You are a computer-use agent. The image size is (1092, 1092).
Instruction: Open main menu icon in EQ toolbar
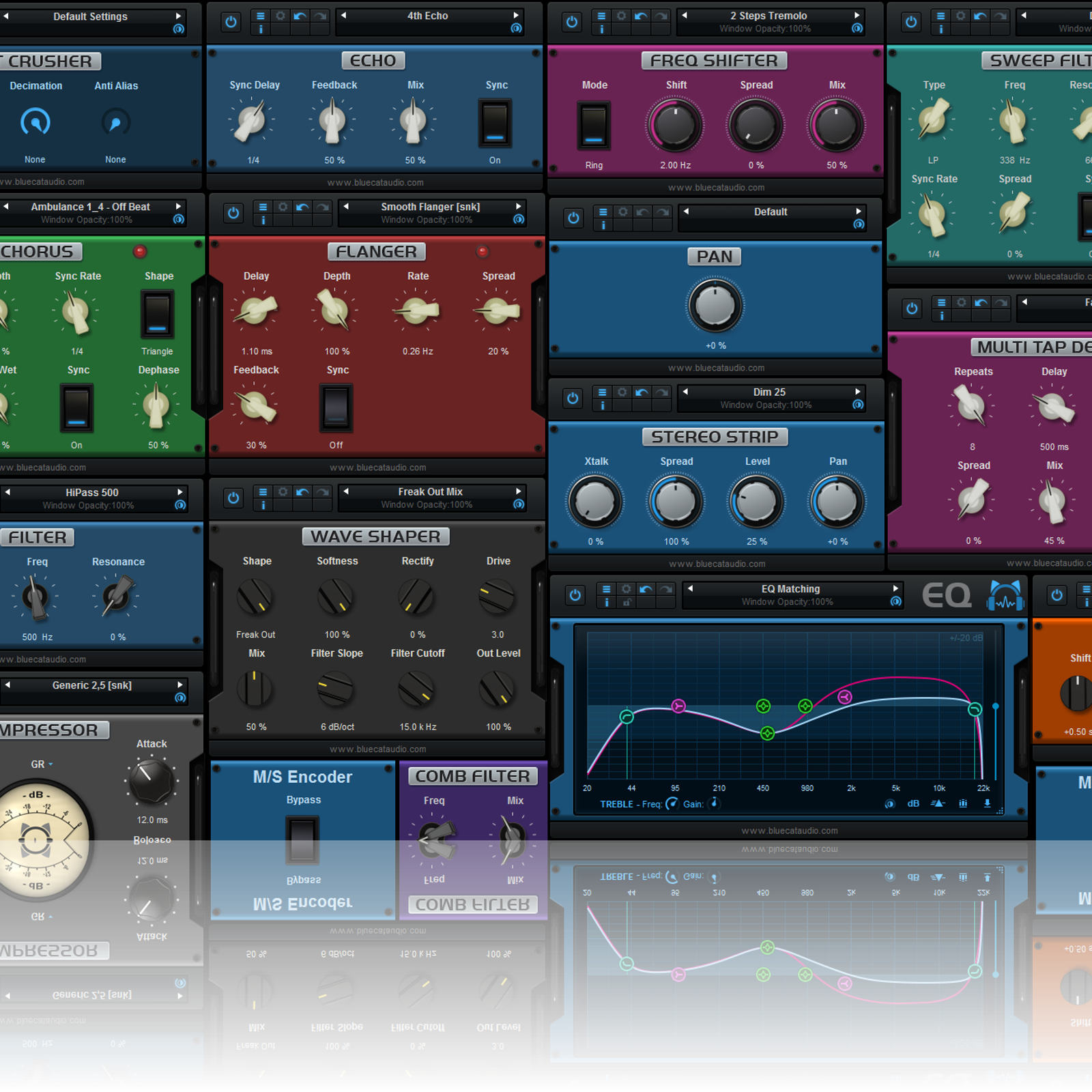point(606,589)
